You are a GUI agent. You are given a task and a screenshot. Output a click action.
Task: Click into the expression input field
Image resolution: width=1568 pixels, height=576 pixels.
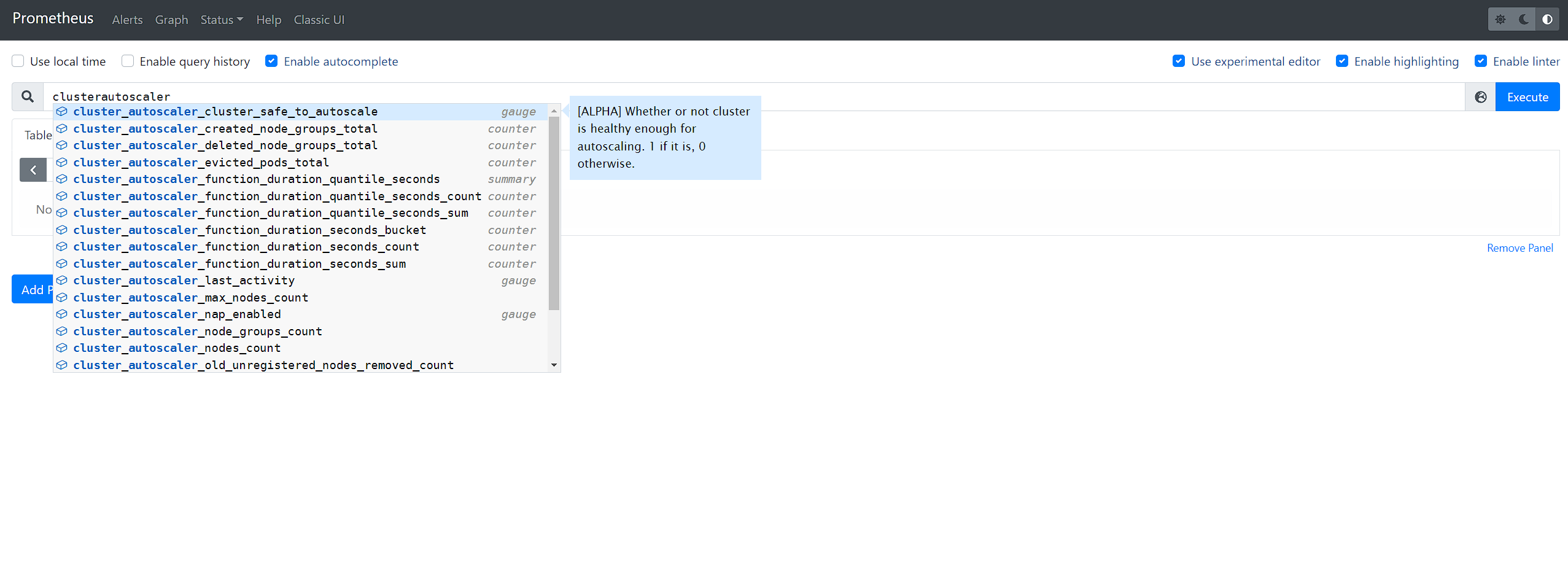coord(754,96)
